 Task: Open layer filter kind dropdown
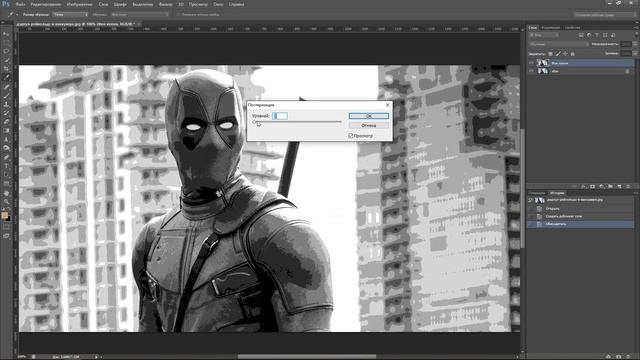pos(544,36)
